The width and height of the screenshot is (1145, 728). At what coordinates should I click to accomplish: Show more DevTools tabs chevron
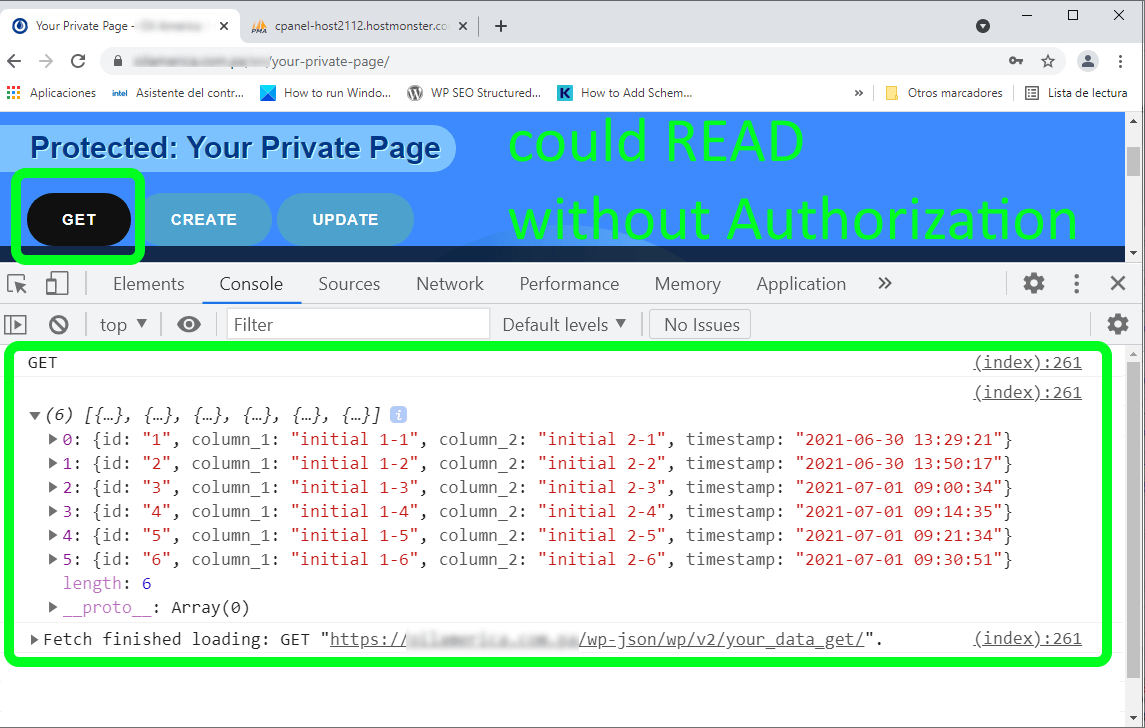tap(885, 283)
